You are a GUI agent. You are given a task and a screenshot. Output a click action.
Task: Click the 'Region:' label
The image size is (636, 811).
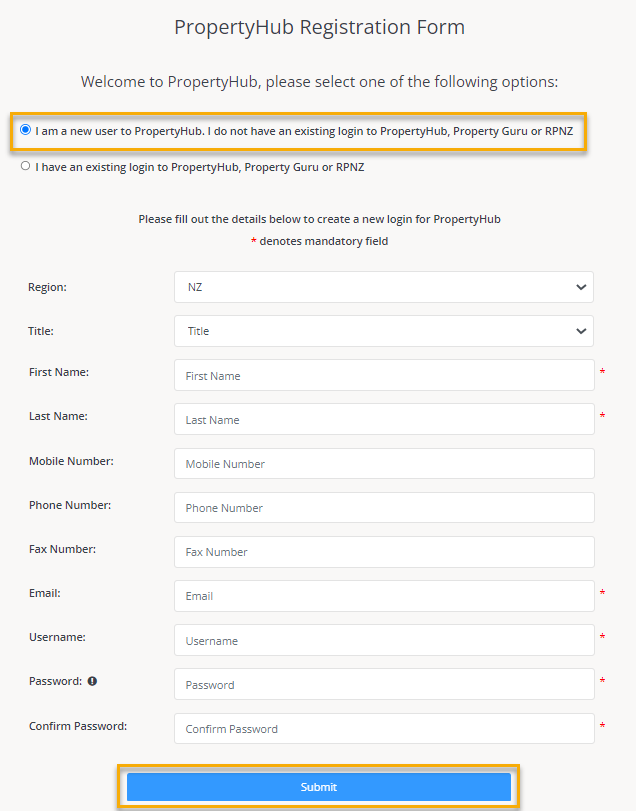coord(47,287)
